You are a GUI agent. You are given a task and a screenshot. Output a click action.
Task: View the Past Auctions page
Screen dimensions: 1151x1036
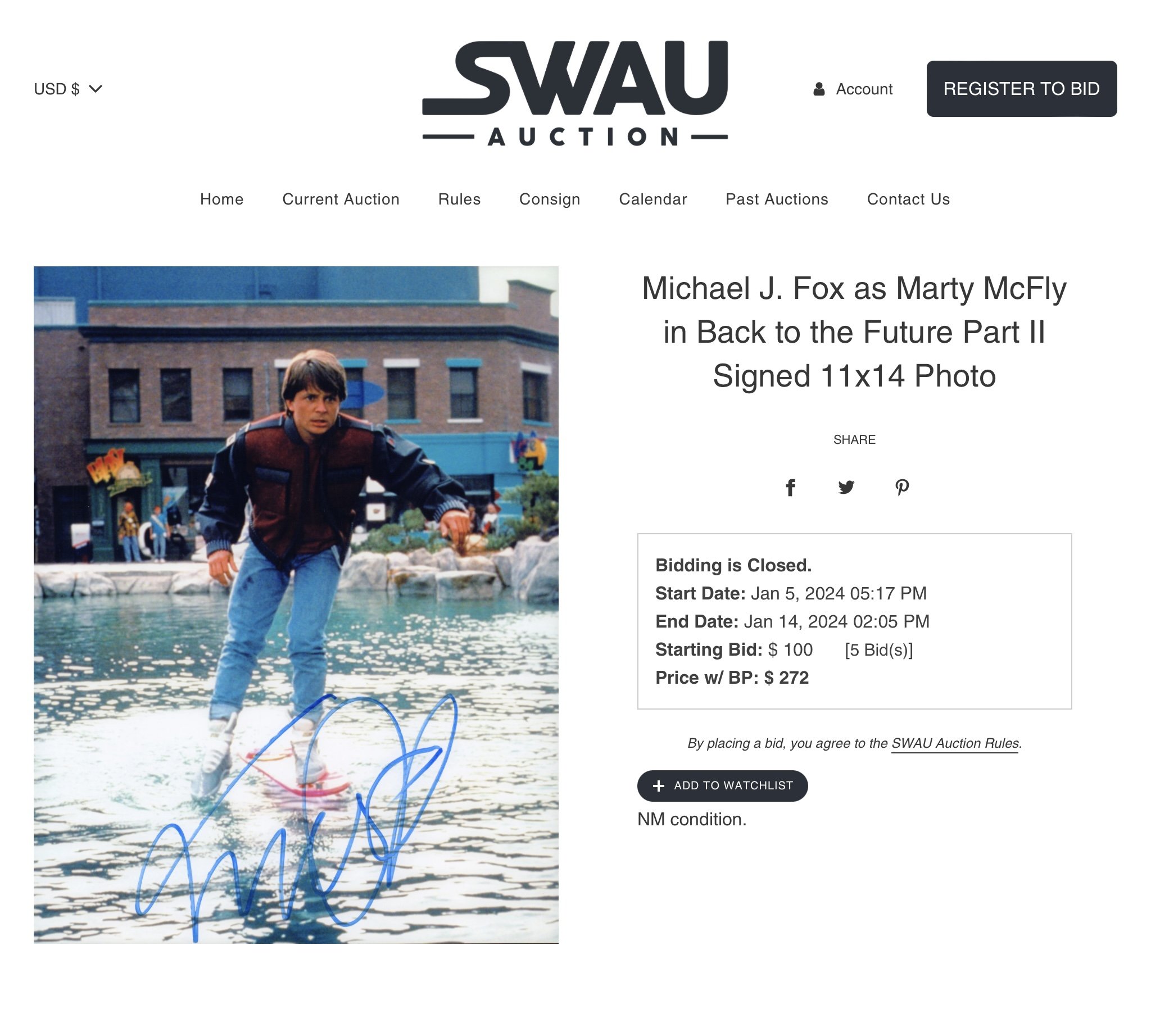tap(777, 199)
